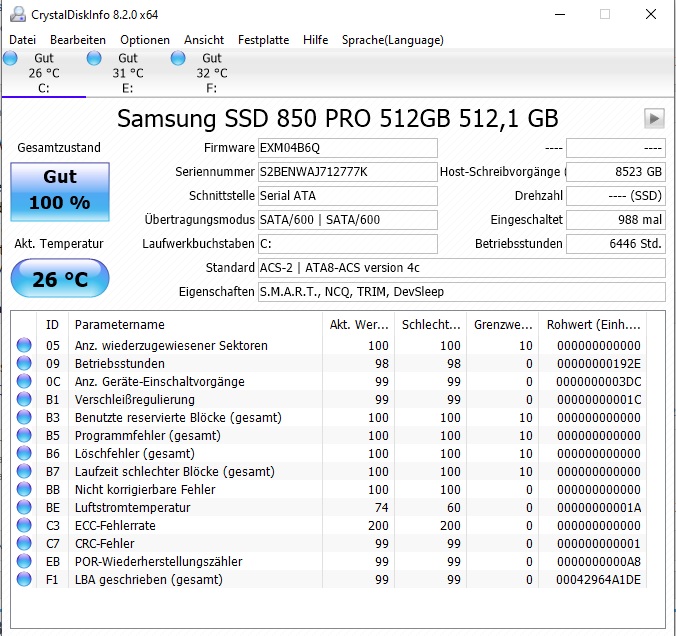676x636 pixels.
Task: Click status orb of CRC-Fehler row
Action: click(x=24, y=543)
